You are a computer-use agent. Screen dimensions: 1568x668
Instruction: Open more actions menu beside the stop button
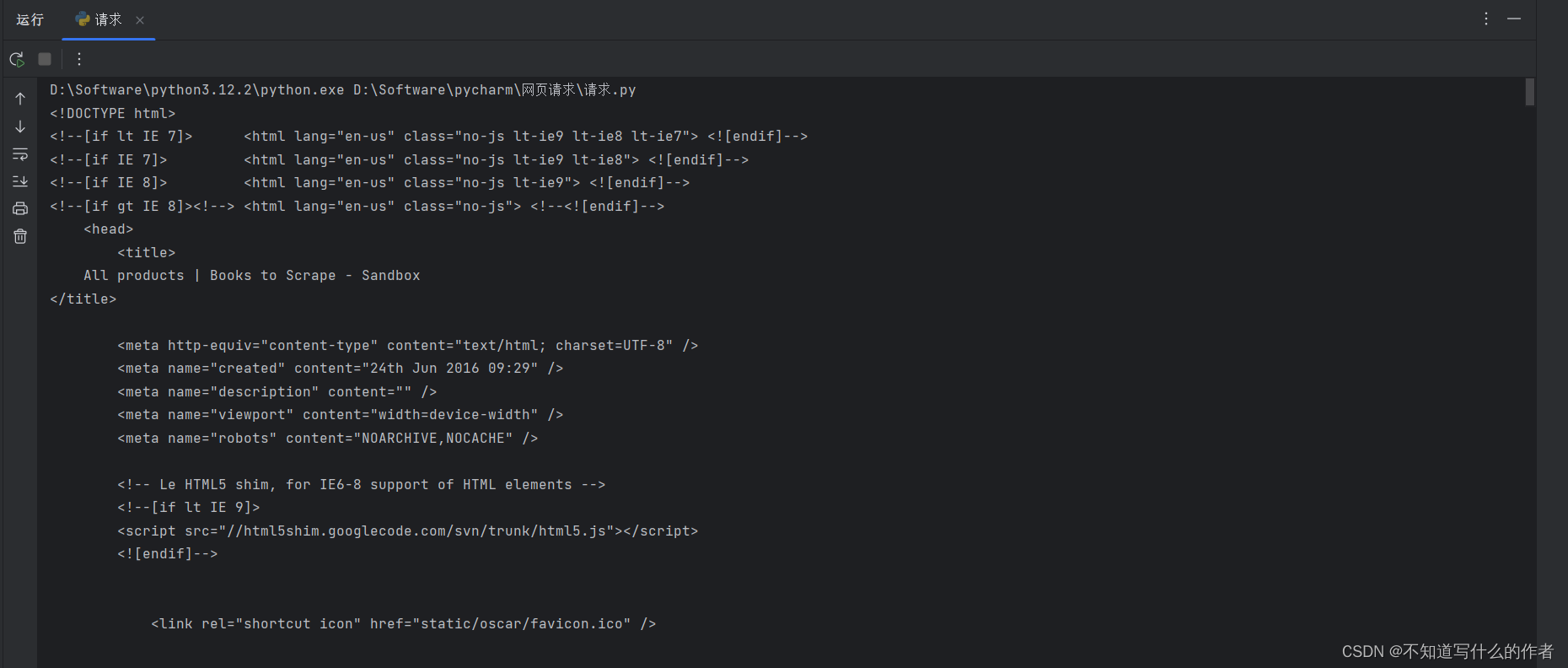point(79,59)
